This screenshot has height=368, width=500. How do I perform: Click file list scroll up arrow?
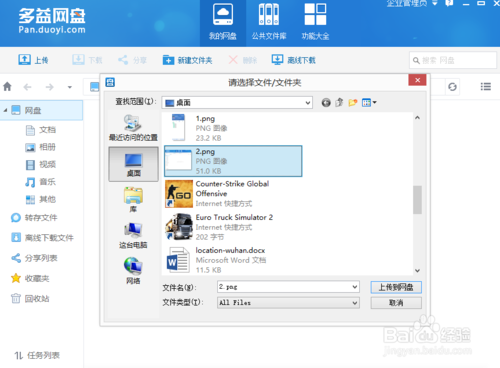click(417, 117)
